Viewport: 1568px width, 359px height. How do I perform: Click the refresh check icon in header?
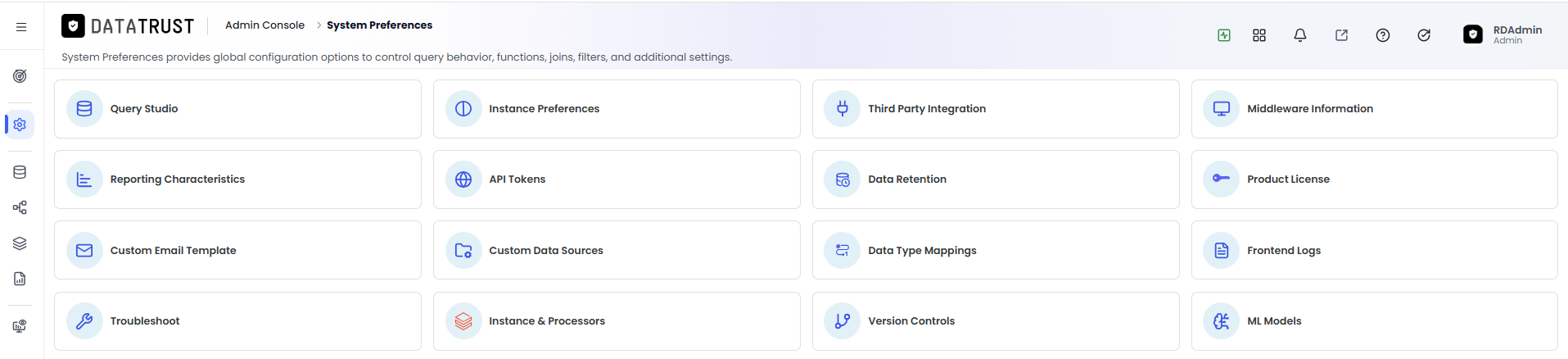point(1424,35)
